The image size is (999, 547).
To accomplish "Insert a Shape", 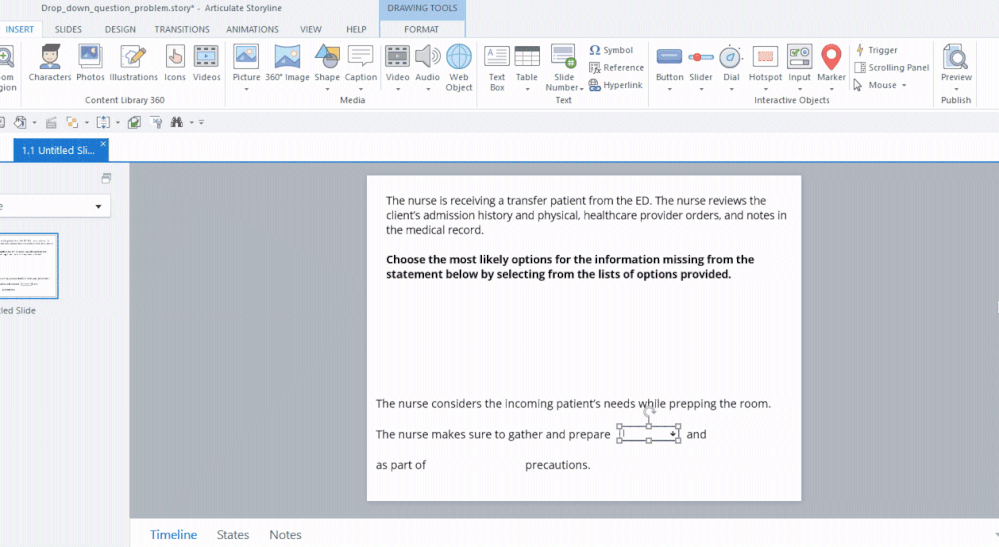I will click(327, 63).
